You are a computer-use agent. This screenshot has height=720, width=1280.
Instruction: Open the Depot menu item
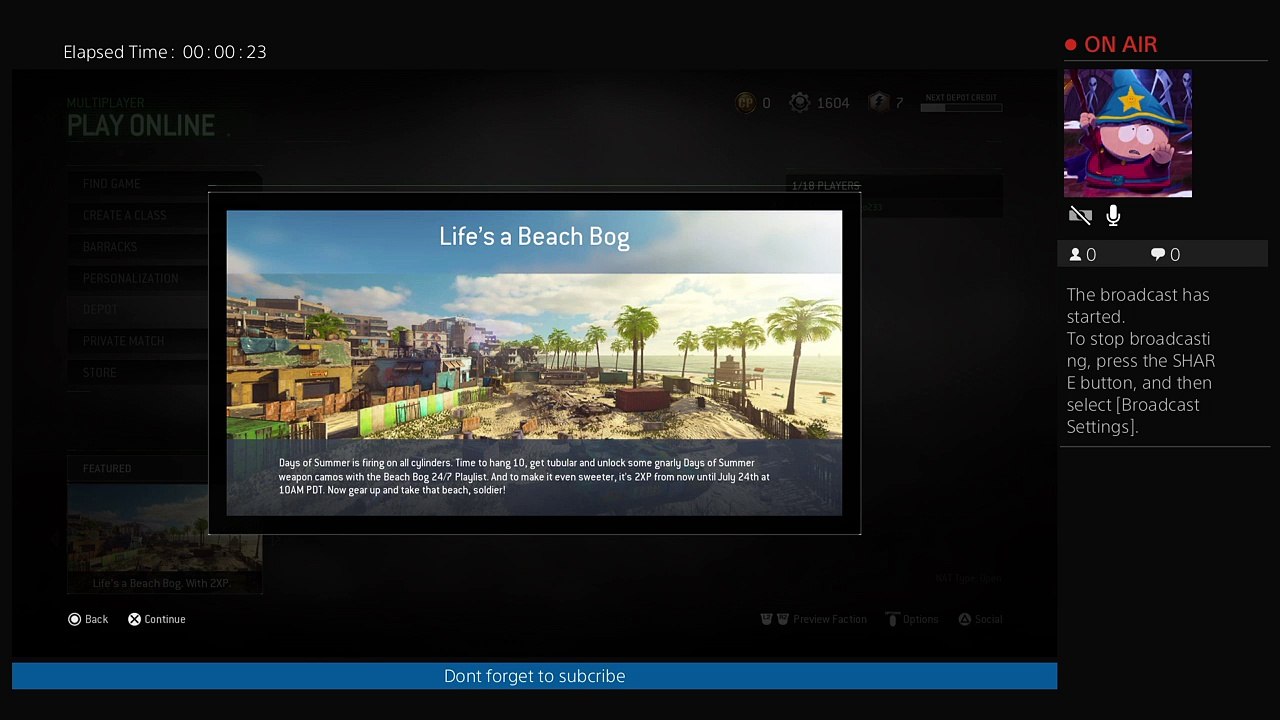100,310
